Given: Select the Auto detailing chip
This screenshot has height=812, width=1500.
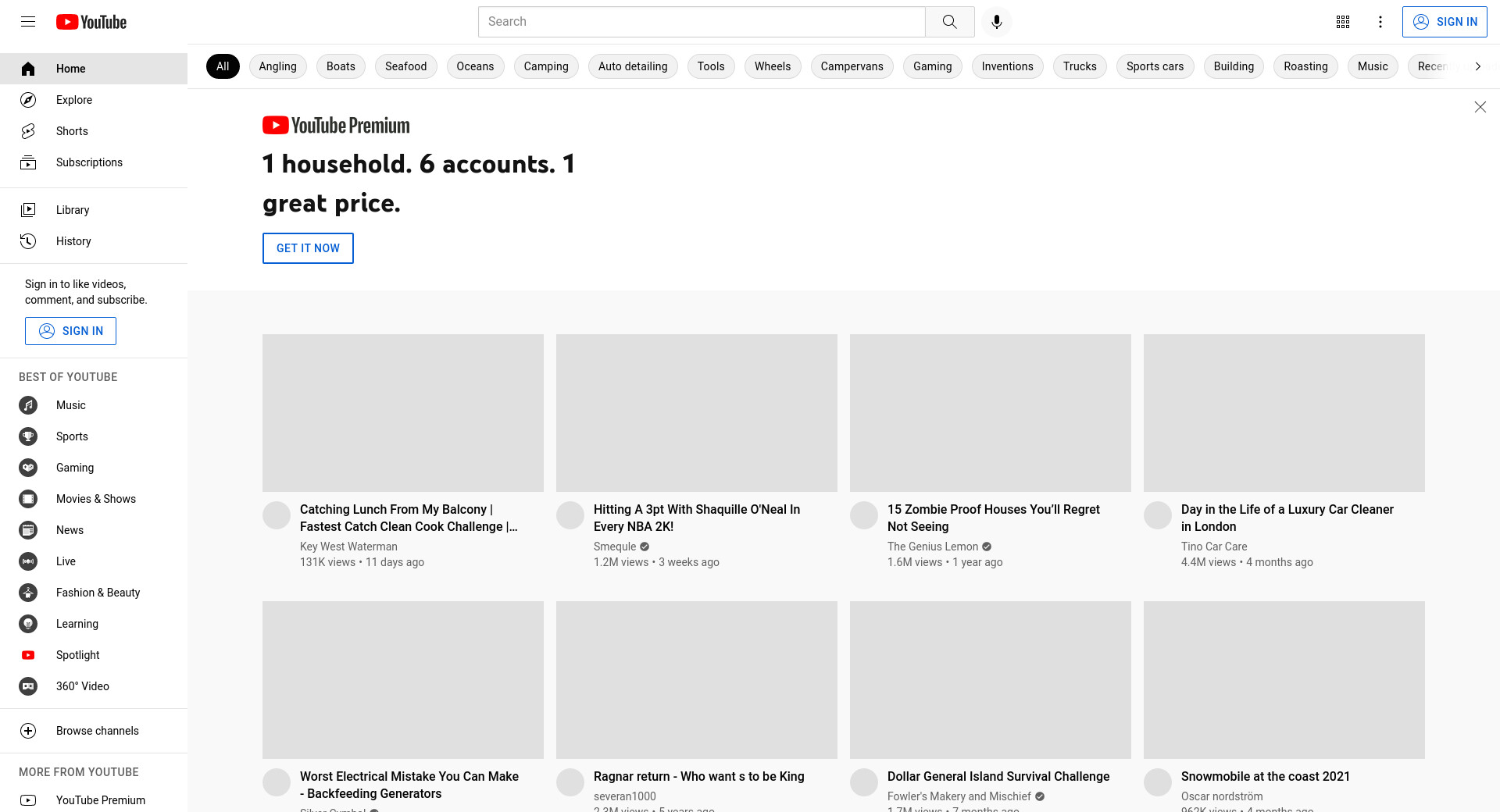Looking at the screenshot, I should [x=633, y=66].
